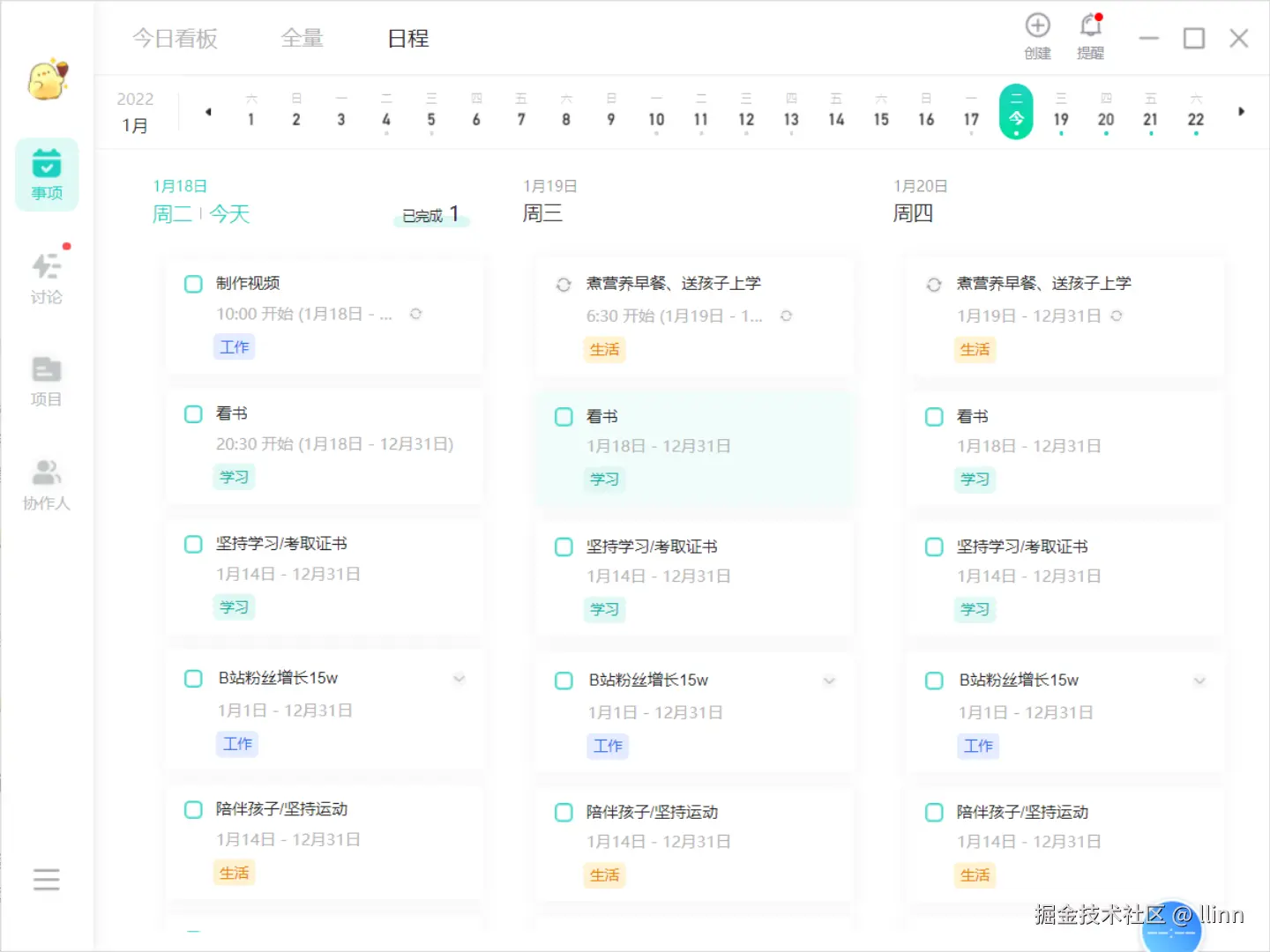Expand B站粉丝增长15w under 周三
1270x952 pixels.
[x=829, y=681]
